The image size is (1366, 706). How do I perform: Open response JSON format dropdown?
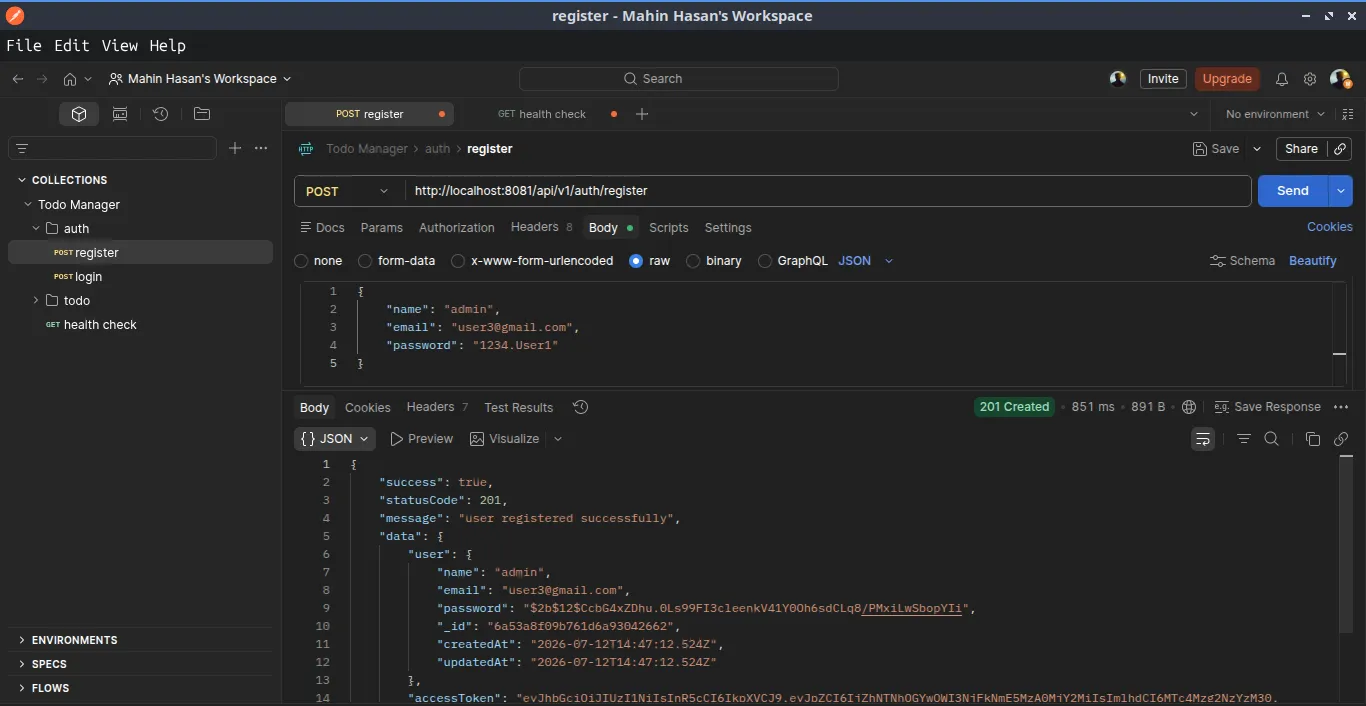[x=335, y=439]
